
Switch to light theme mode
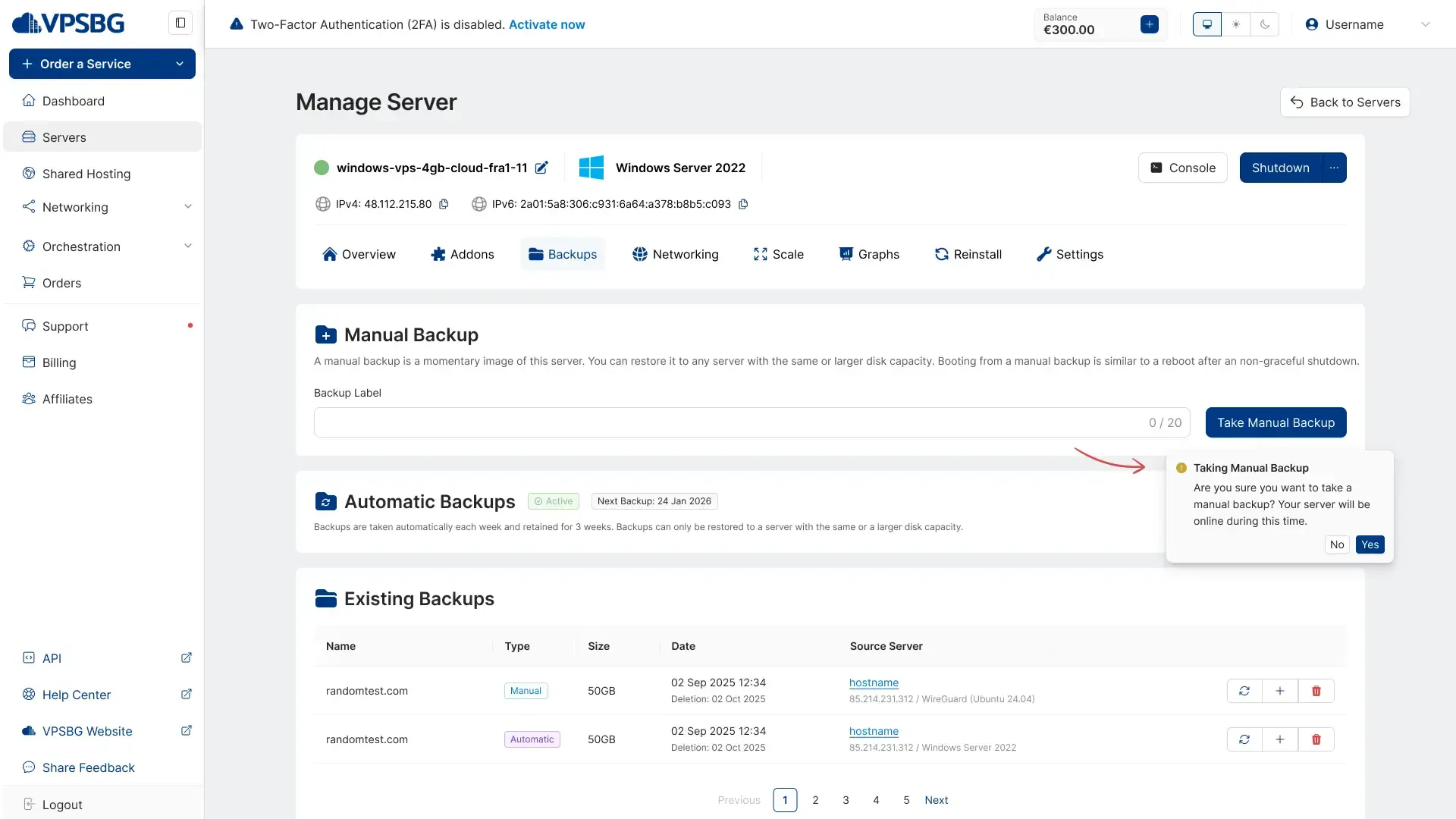(1236, 24)
